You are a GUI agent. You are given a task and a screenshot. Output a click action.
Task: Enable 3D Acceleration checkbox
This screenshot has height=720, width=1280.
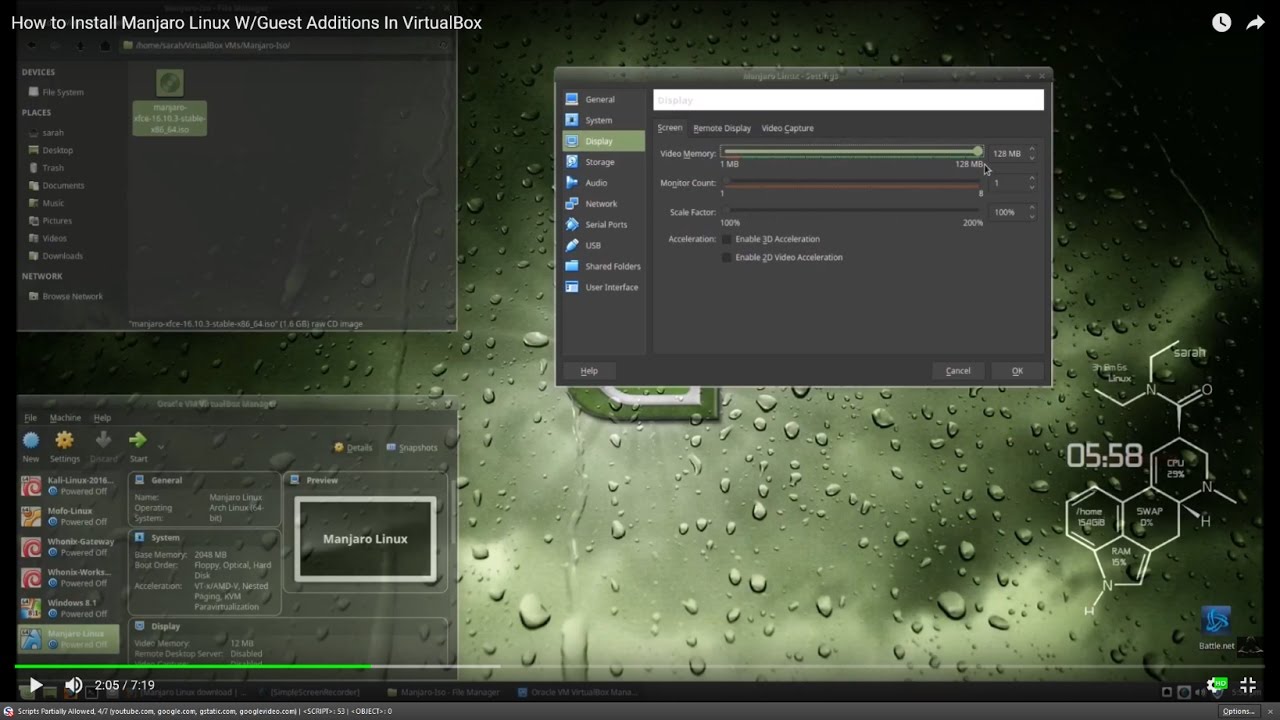click(x=727, y=239)
